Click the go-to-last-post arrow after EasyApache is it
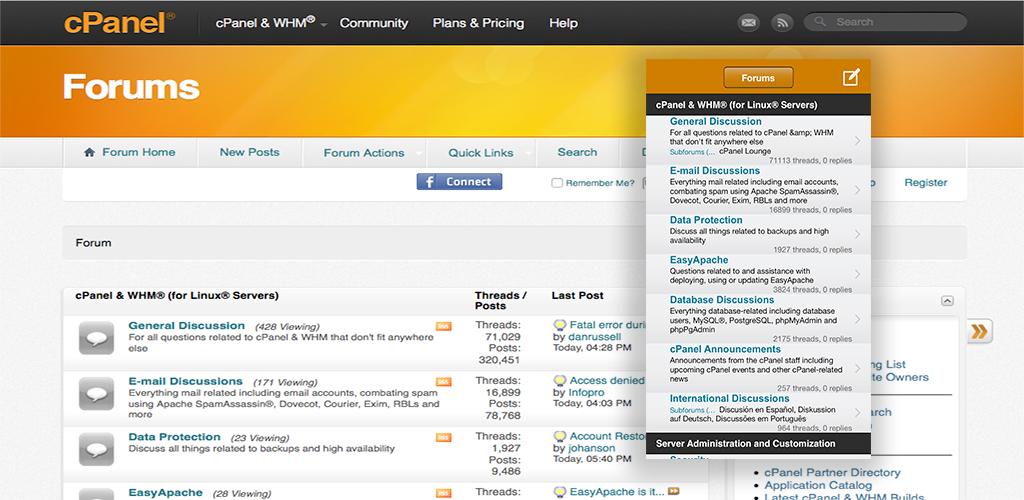The width and height of the screenshot is (1024, 500). point(673,491)
